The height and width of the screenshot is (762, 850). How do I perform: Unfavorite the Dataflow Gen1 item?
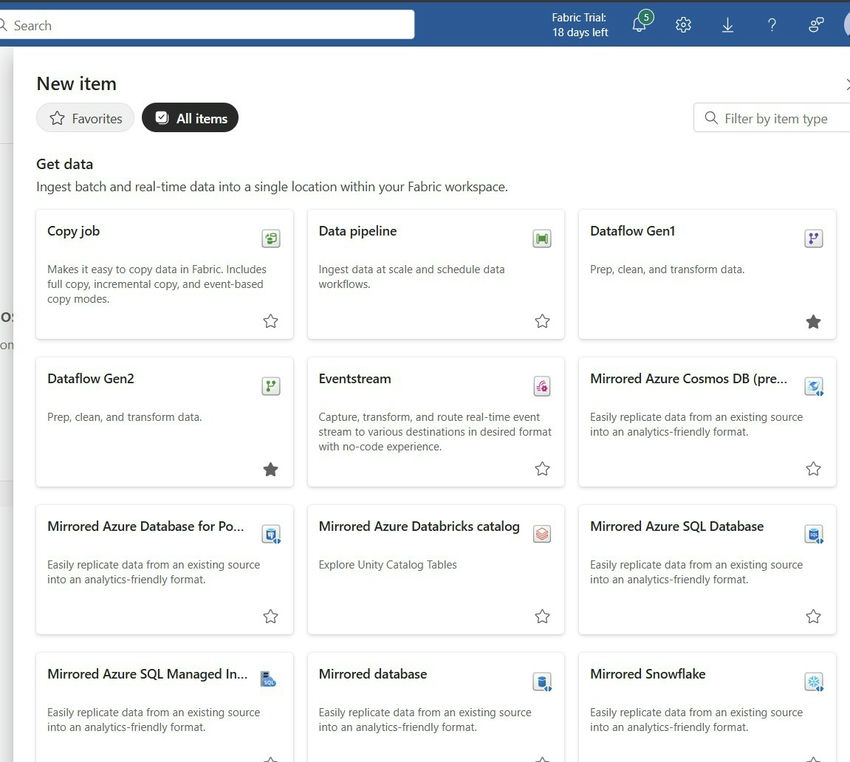[813, 321]
